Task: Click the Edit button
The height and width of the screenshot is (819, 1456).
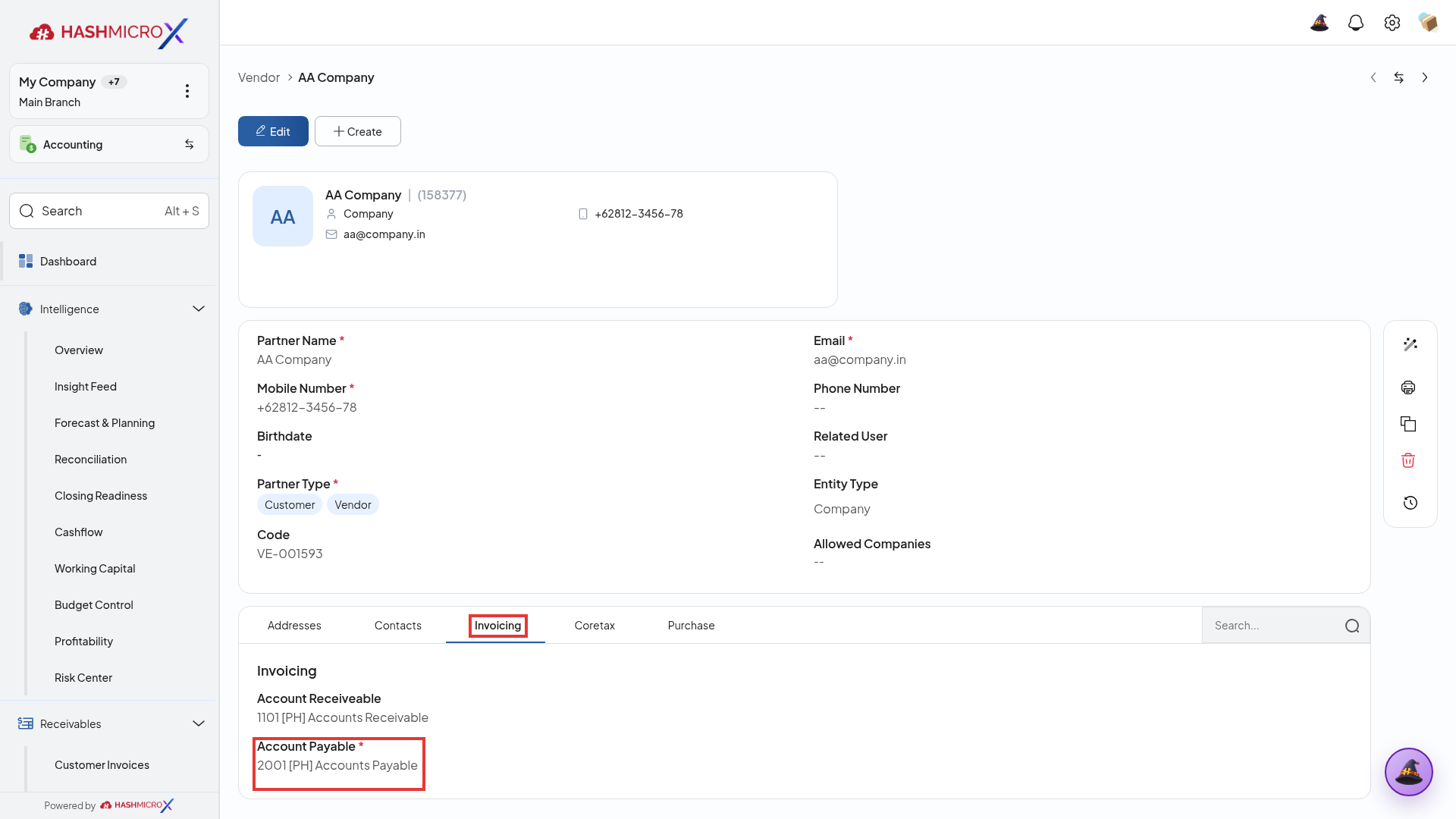Action: tap(273, 131)
